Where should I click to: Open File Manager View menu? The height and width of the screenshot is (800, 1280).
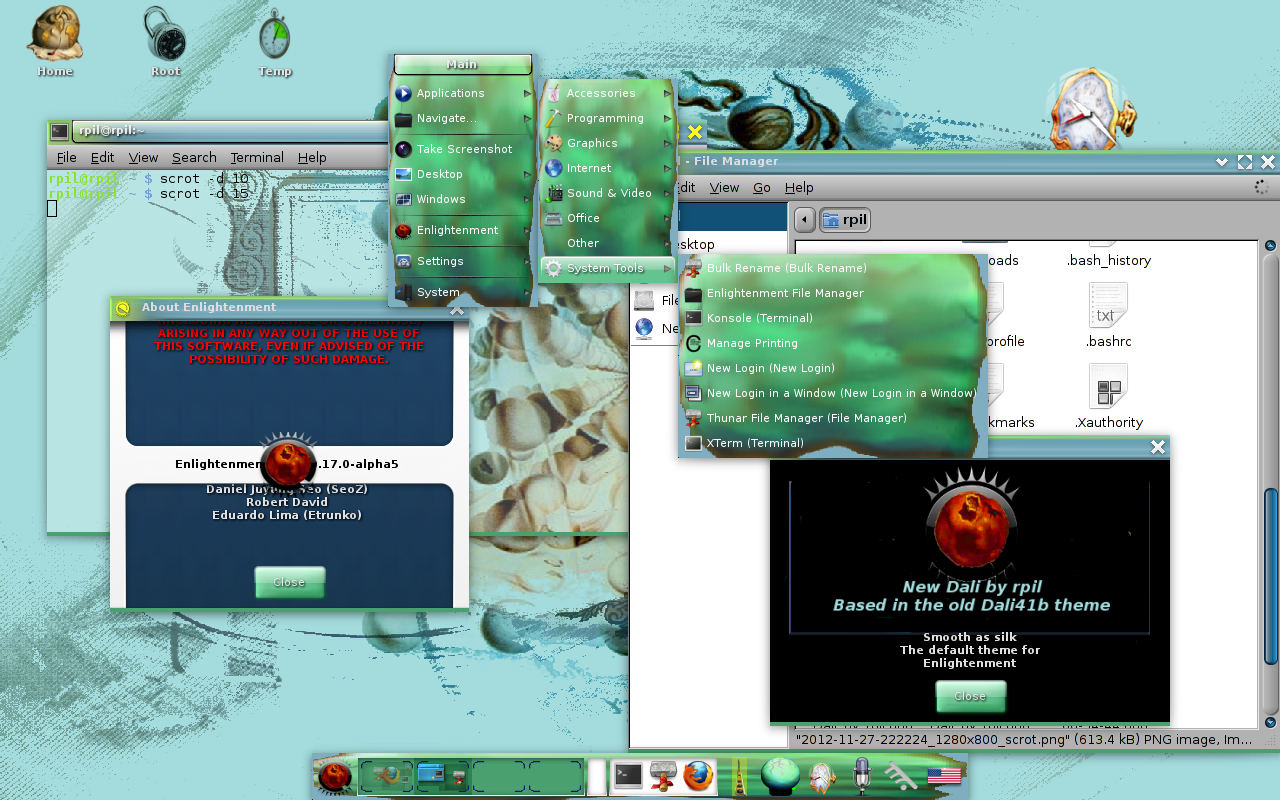point(724,187)
